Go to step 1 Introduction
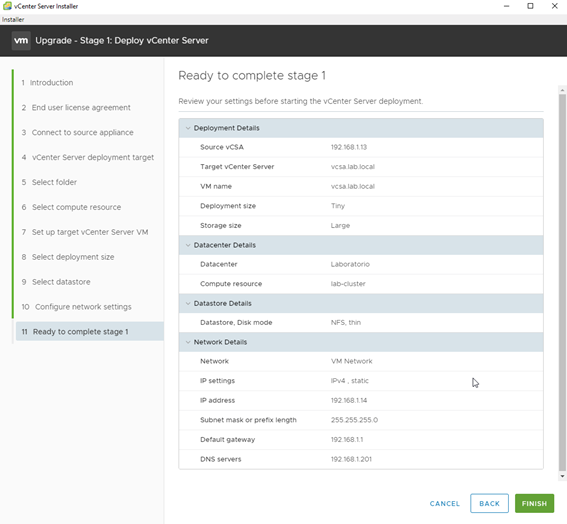567x524 pixels. [47, 83]
